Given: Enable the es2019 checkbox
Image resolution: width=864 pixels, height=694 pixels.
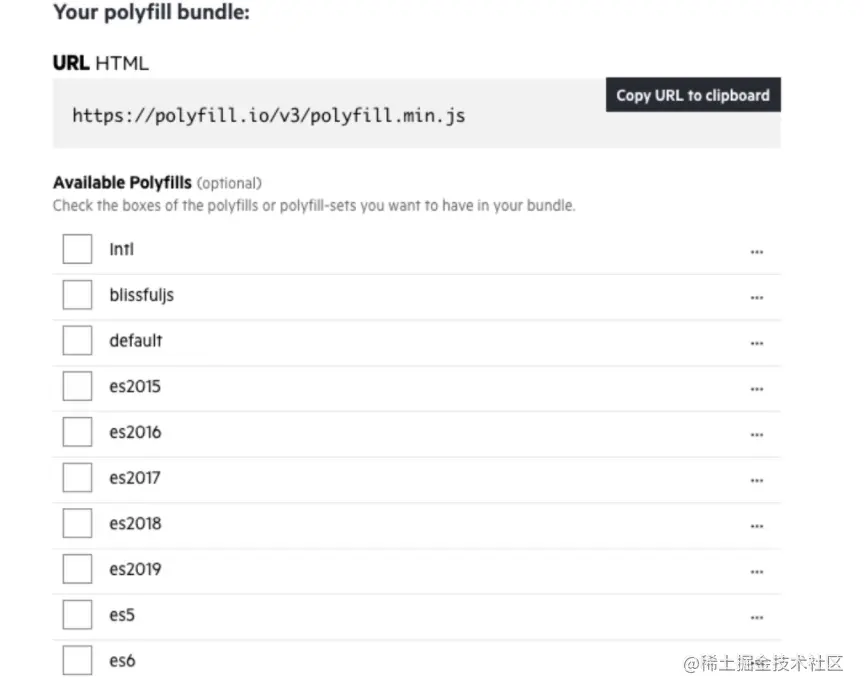Looking at the screenshot, I should coord(77,569).
